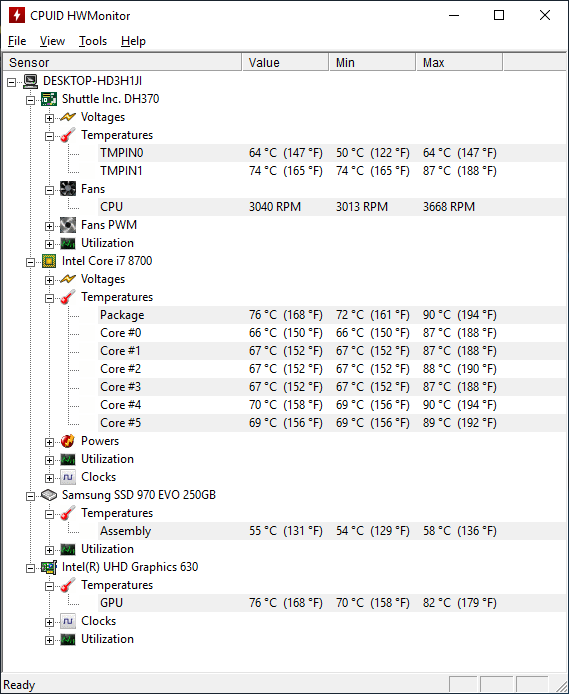Expand Clocks under Intel Core i7 8700
The image size is (569, 694).
(x=49, y=478)
